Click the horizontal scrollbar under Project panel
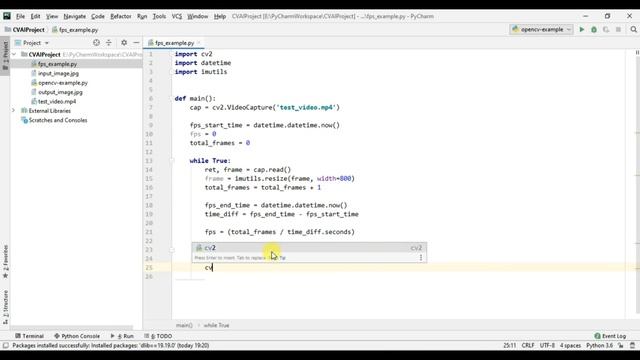640x360 pixels. pos(71,328)
